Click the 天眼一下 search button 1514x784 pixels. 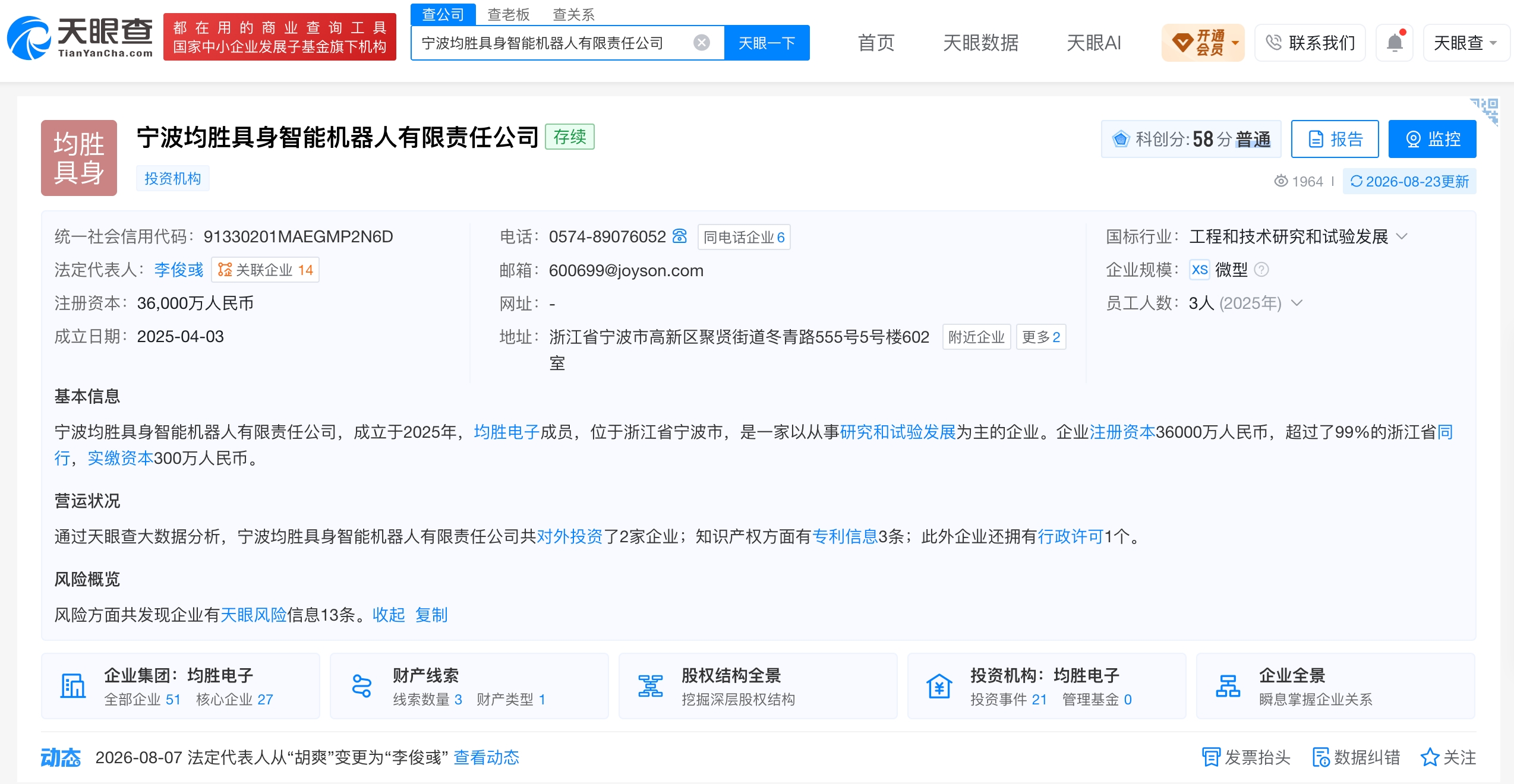(x=767, y=43)
